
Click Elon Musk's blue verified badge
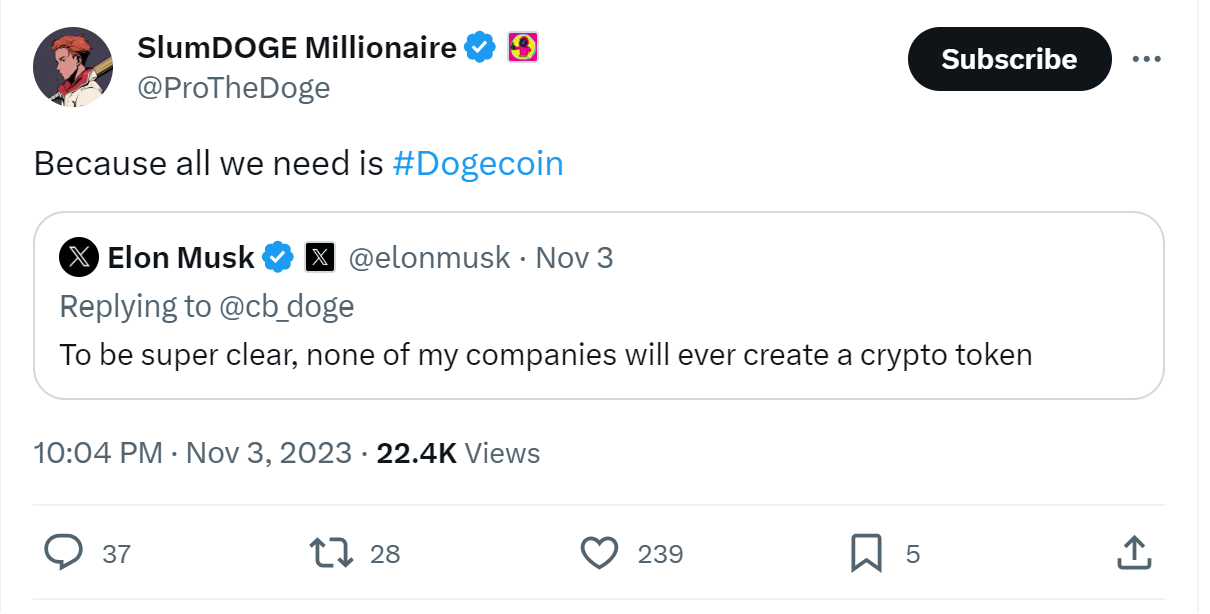coord(278,258)
